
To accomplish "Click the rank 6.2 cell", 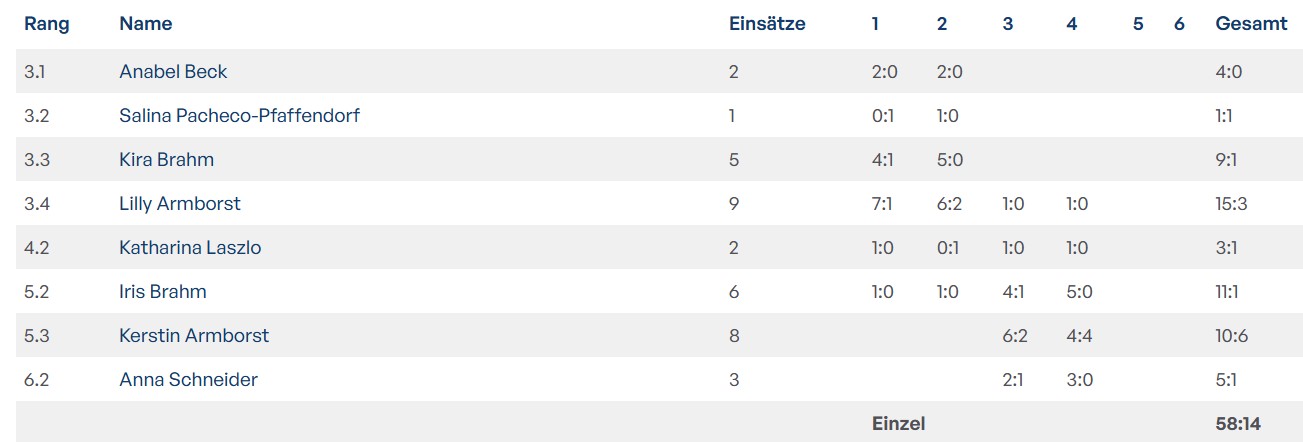I will [37, 380].
